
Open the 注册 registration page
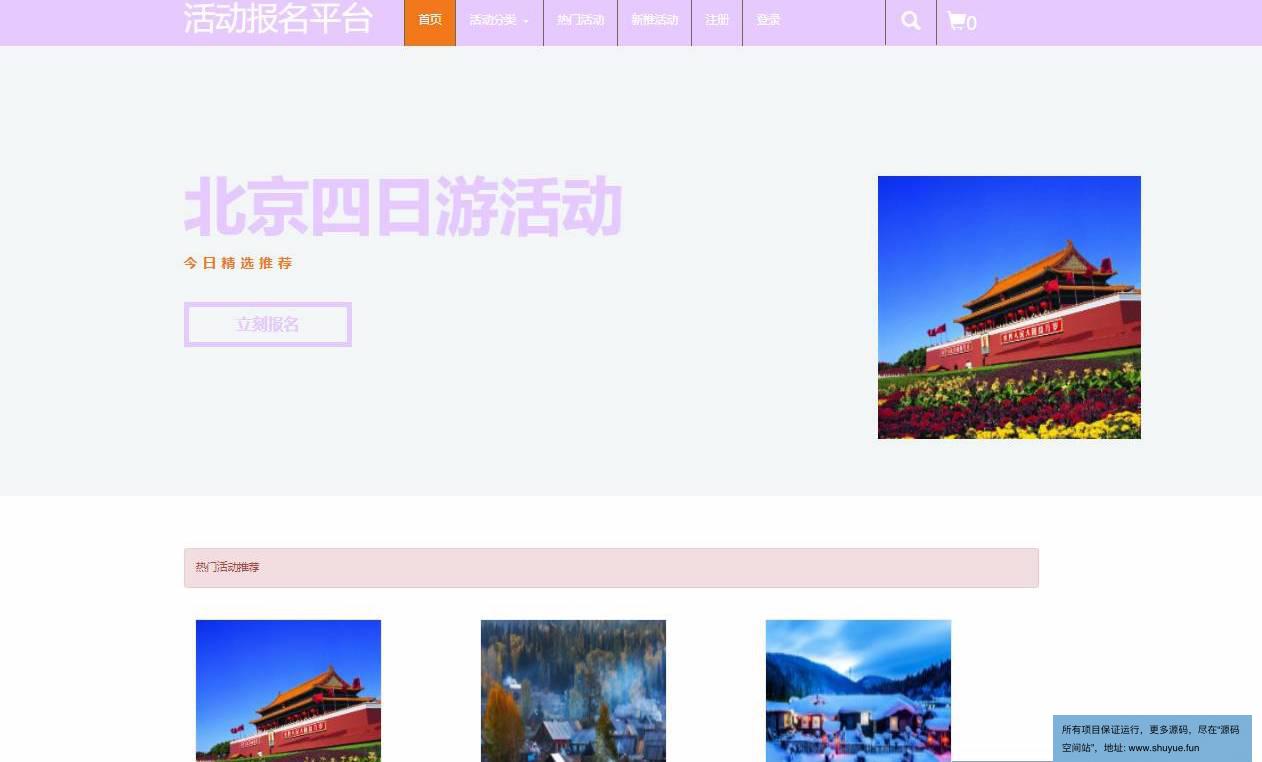click(x=717, y=21)
